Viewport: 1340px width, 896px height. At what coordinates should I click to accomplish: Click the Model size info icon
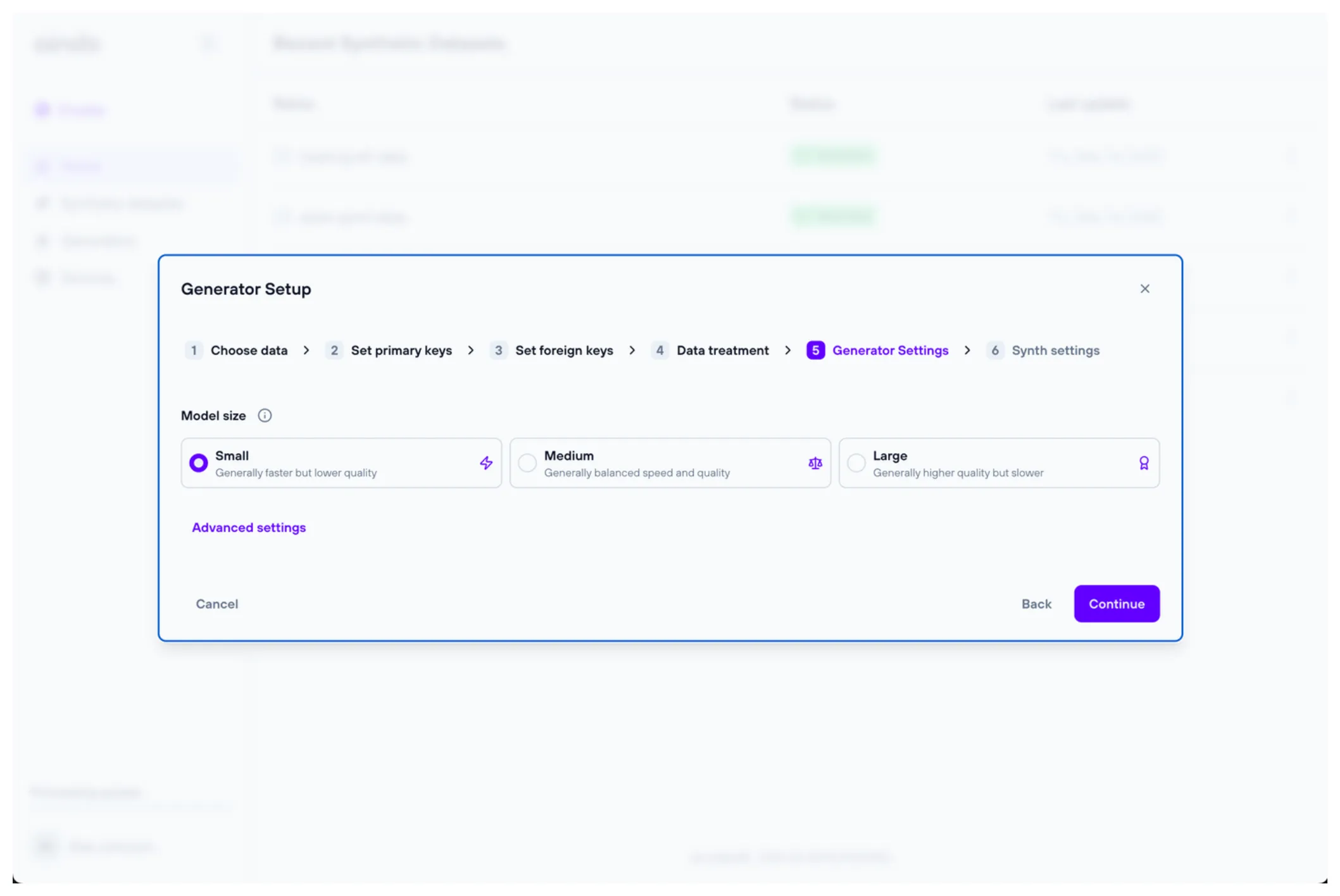pos(265,416)
